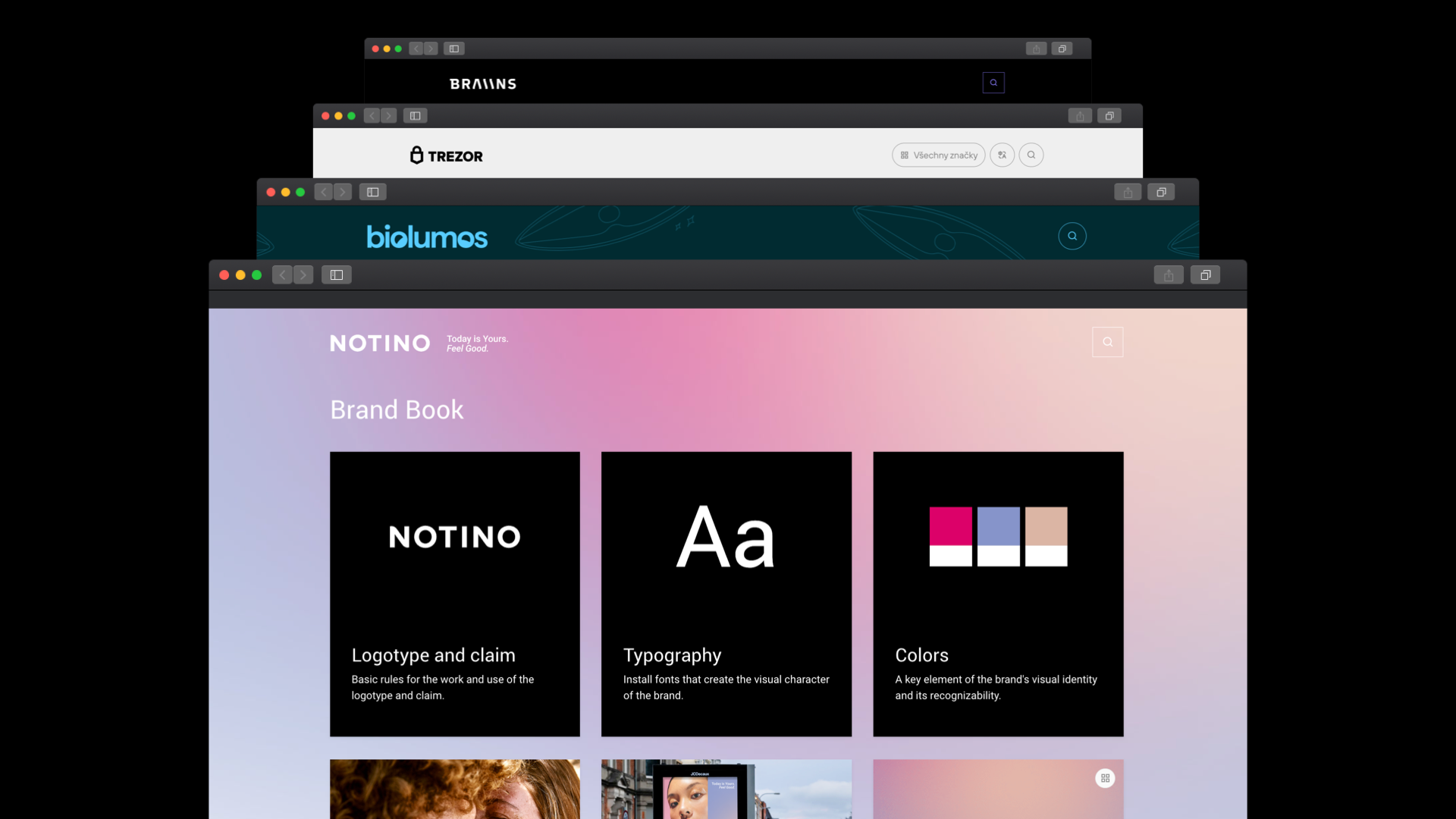Go back in the Braiins browser window
The height and width of the screenshot is (819, 1456).
click(416, 49)
